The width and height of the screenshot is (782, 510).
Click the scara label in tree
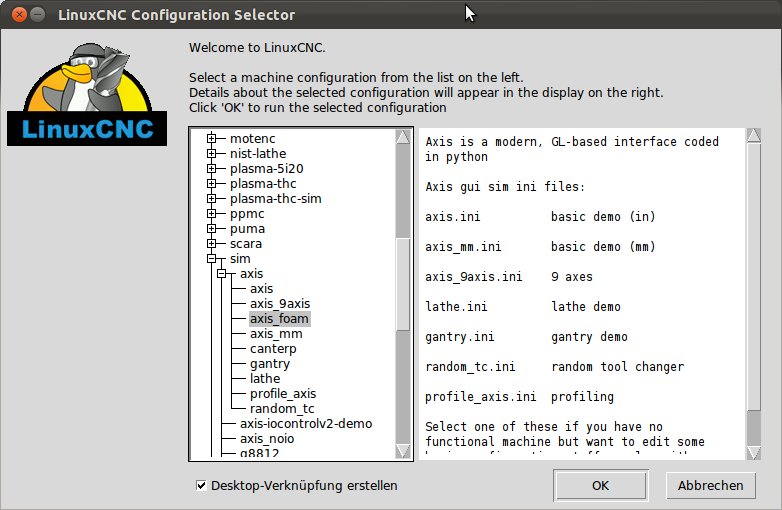pyautogui.click(x=245, y=243)
